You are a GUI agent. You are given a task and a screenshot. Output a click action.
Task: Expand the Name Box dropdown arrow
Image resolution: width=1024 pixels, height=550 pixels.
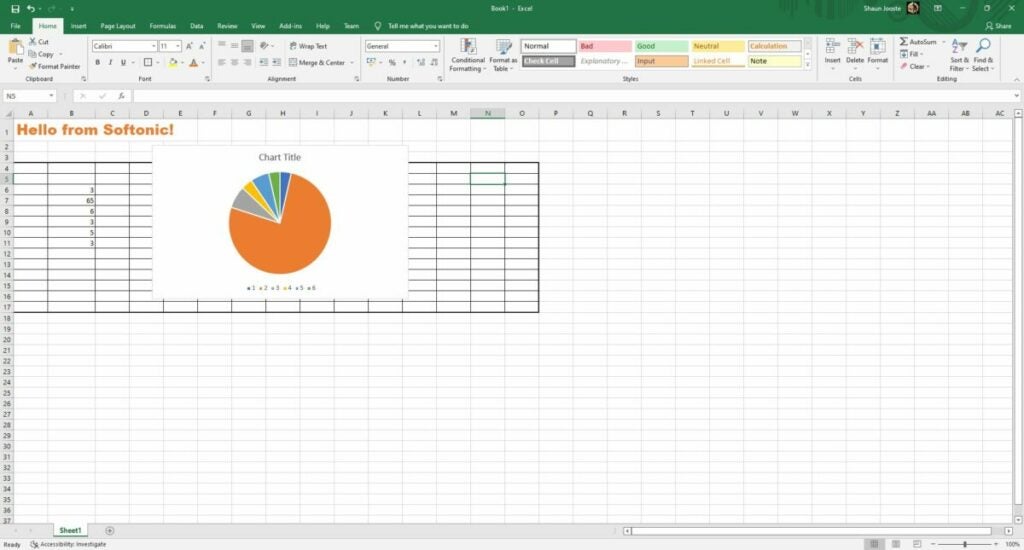pos(51,96)
